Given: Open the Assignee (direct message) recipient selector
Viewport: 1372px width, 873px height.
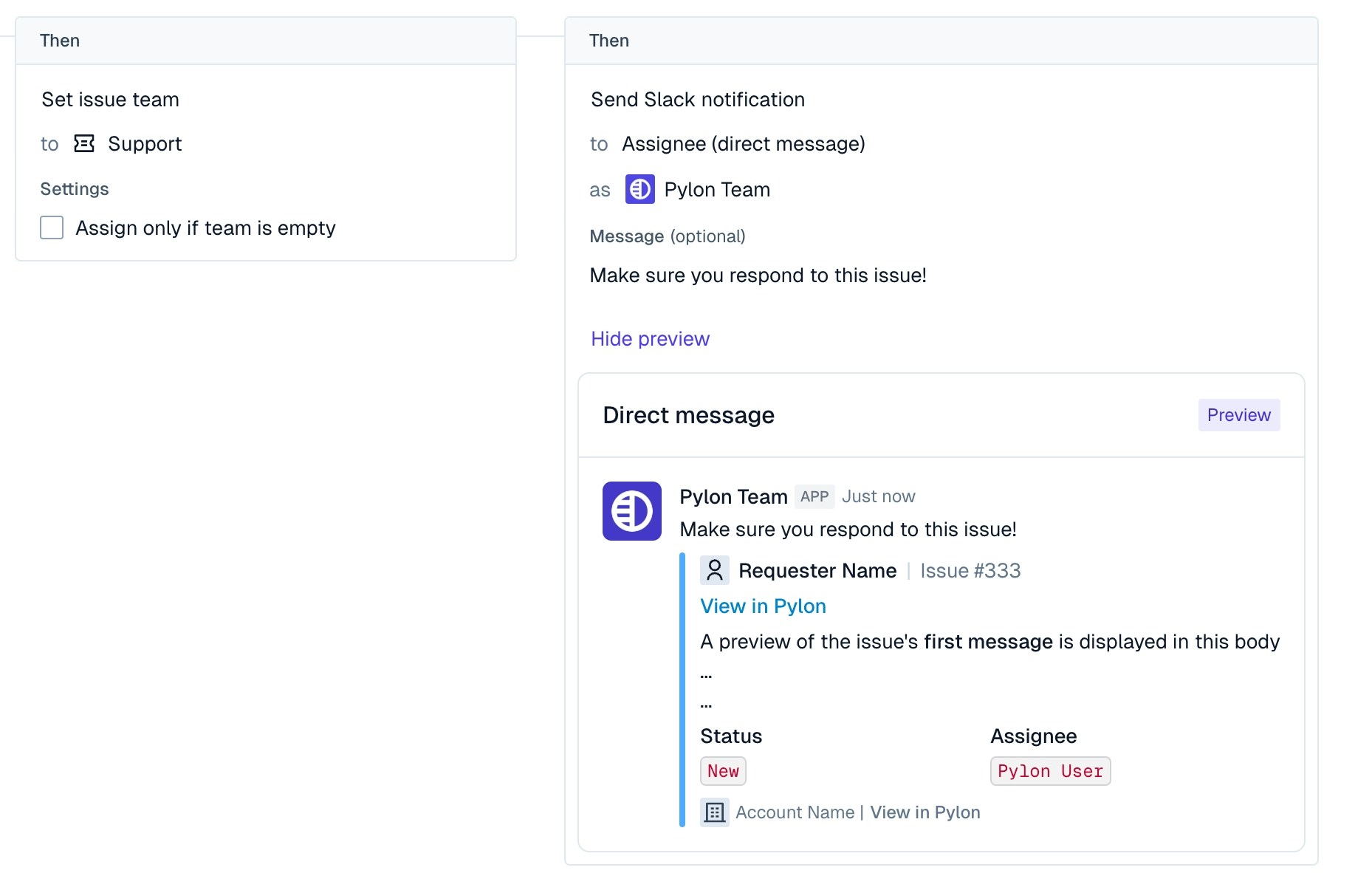Looking at the screenshot, I should (x=744, y=143).
